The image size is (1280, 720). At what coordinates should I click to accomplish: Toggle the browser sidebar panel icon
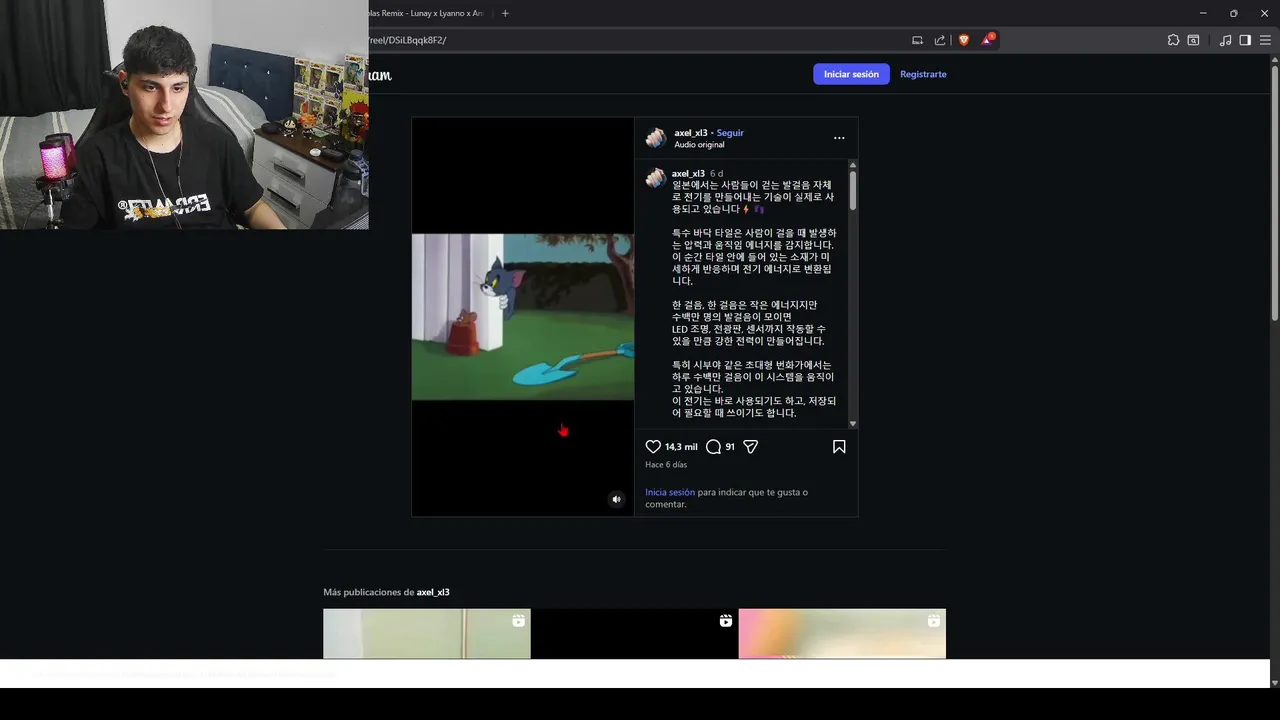[1245, 40]
